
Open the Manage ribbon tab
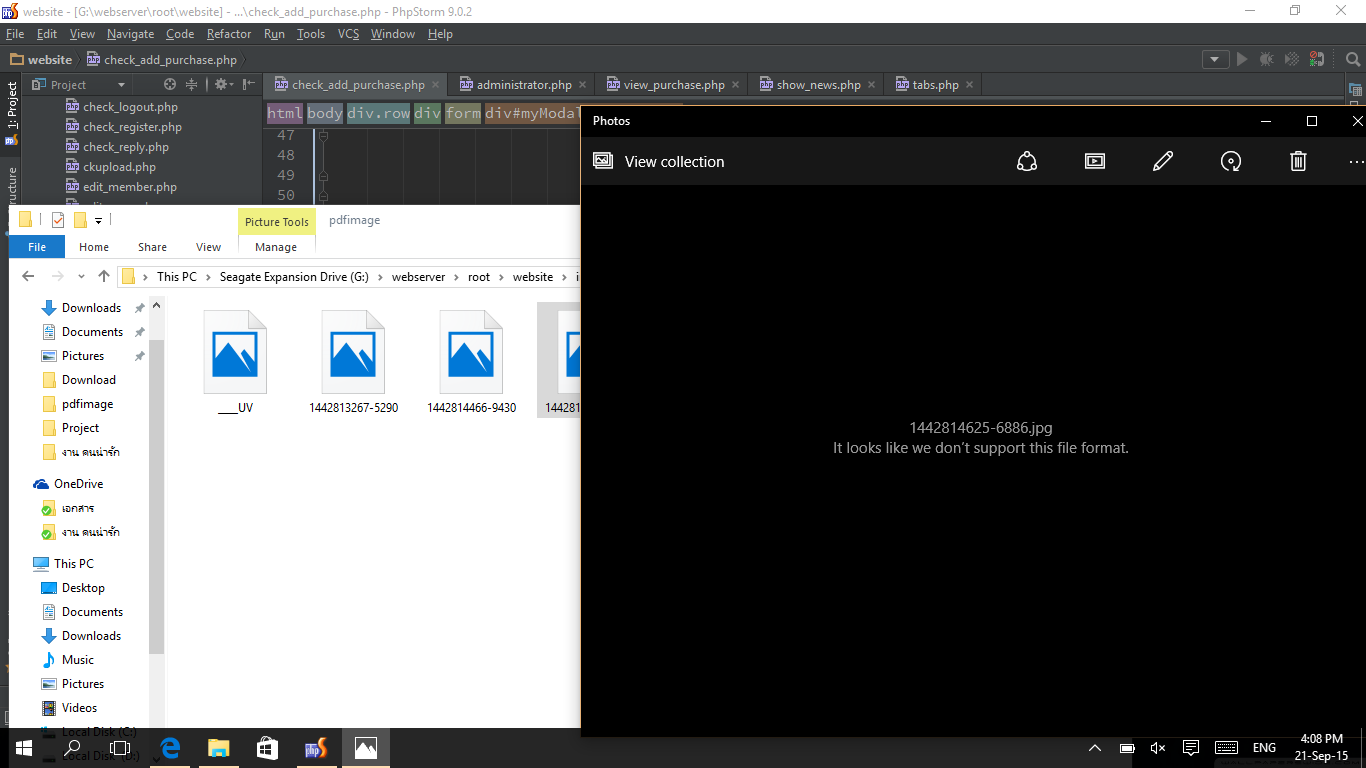[276, 247]
